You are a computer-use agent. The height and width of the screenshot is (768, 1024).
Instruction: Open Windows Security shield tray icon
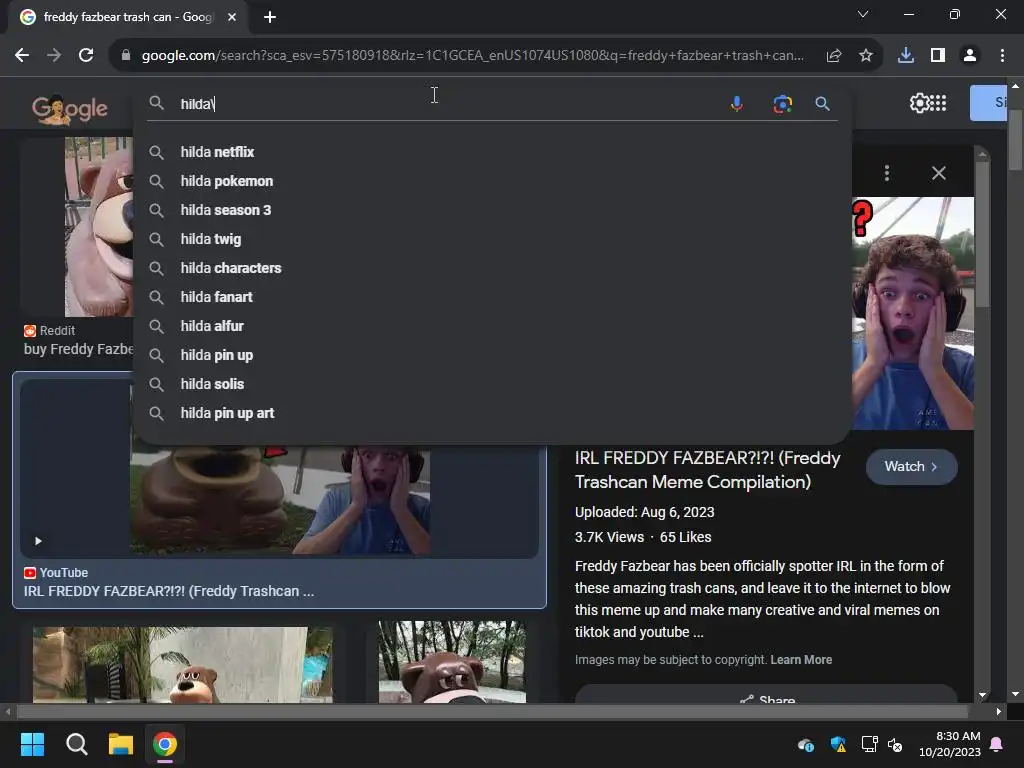tap(838, 744)
